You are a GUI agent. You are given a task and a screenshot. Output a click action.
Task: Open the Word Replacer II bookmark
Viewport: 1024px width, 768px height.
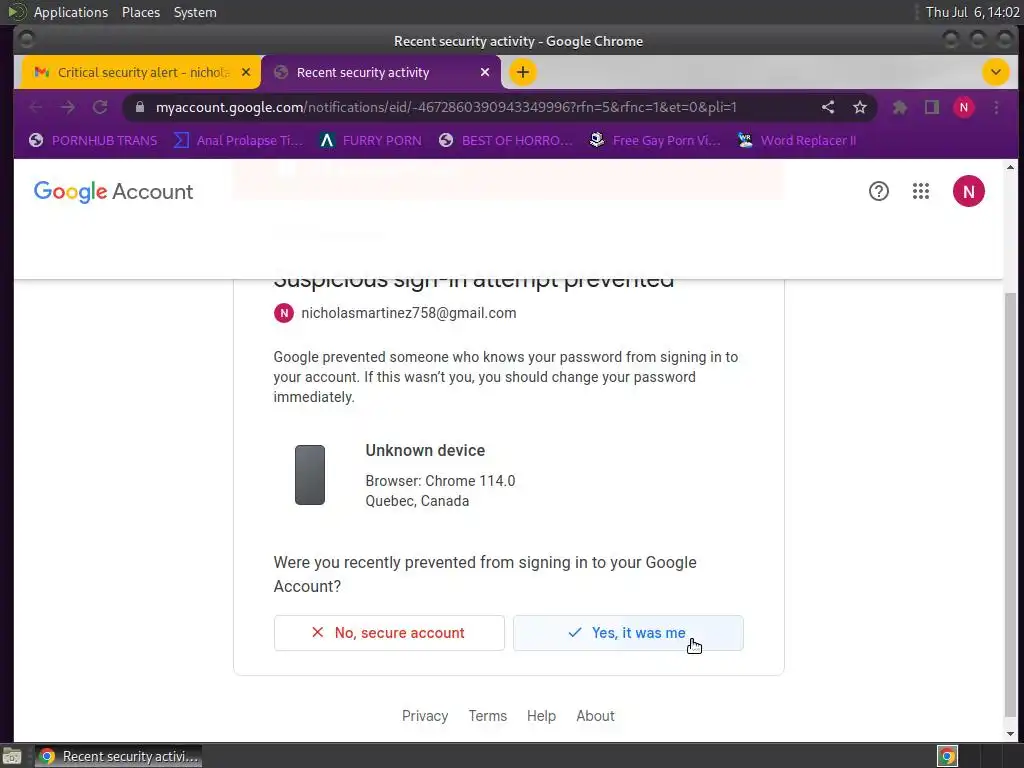point(796,140)
